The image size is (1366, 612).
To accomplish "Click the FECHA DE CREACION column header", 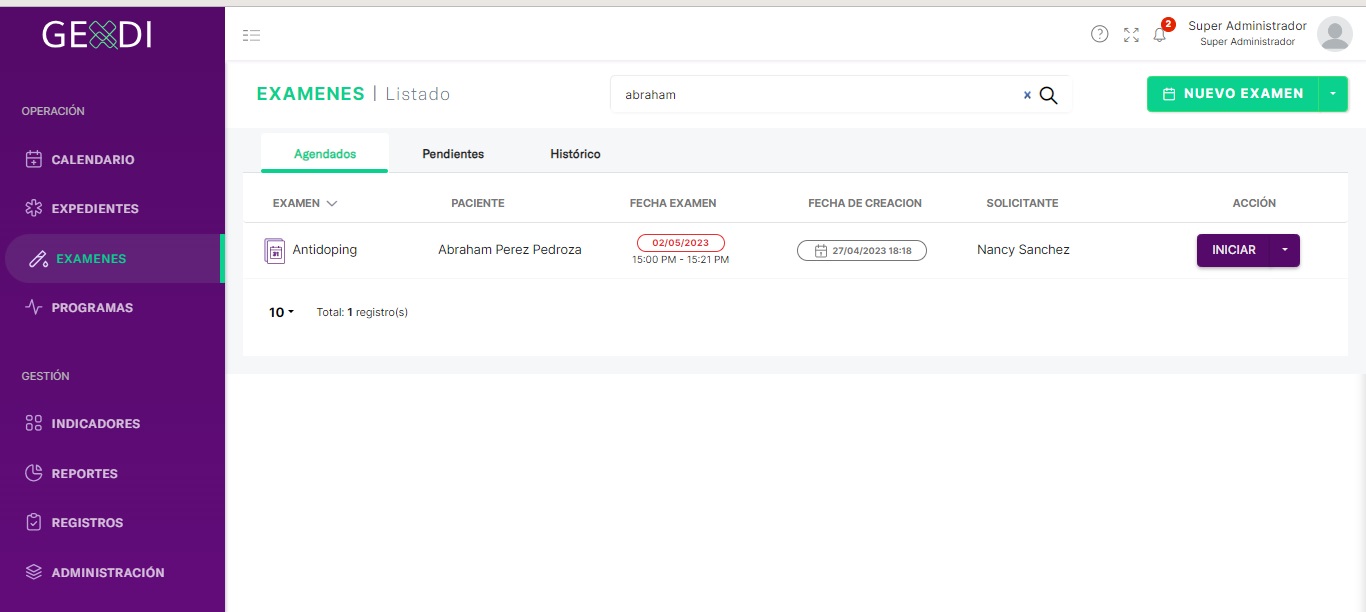I will [865, 203].
